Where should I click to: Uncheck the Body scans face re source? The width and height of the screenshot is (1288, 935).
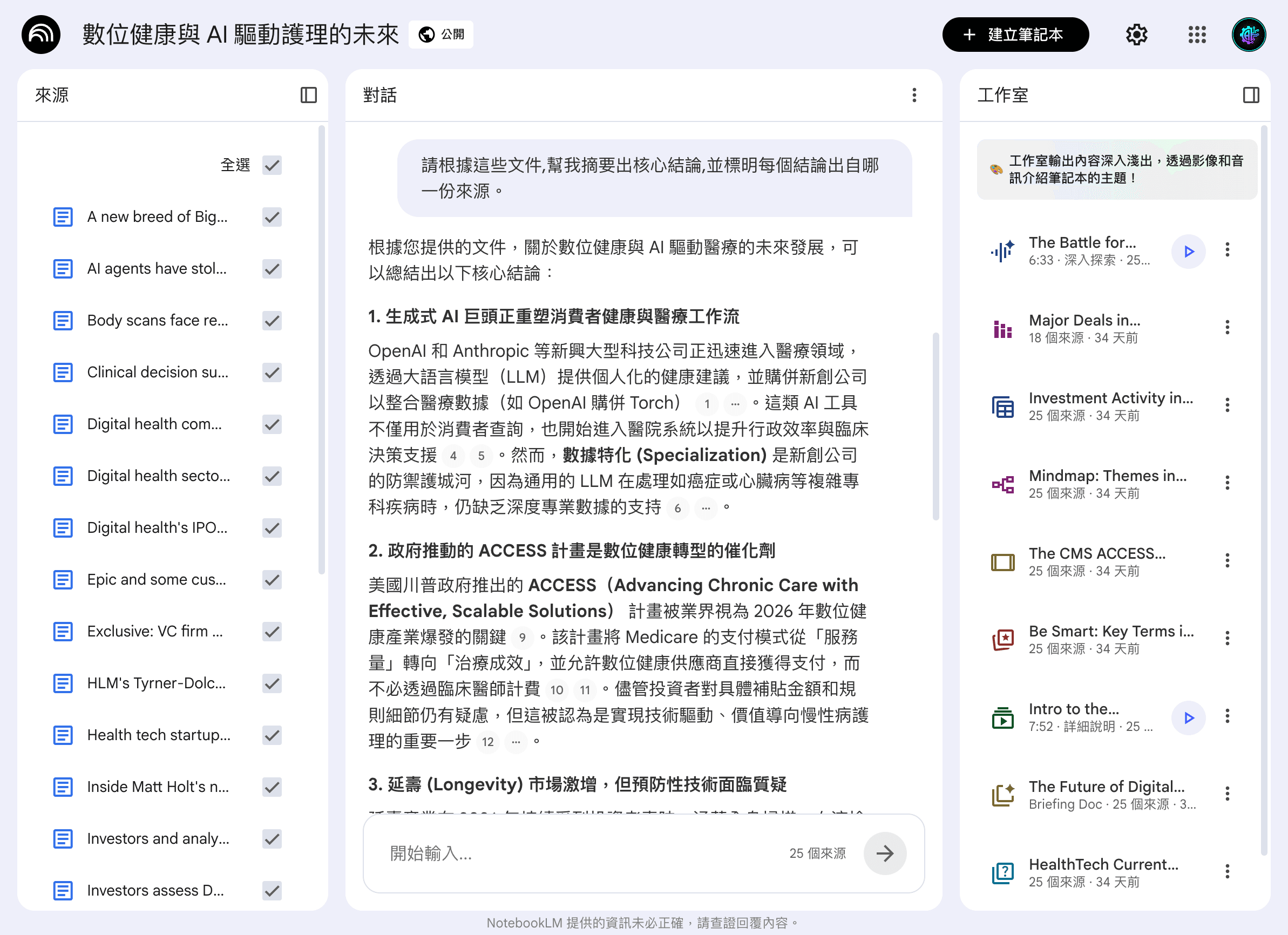(x=272, y=320)
